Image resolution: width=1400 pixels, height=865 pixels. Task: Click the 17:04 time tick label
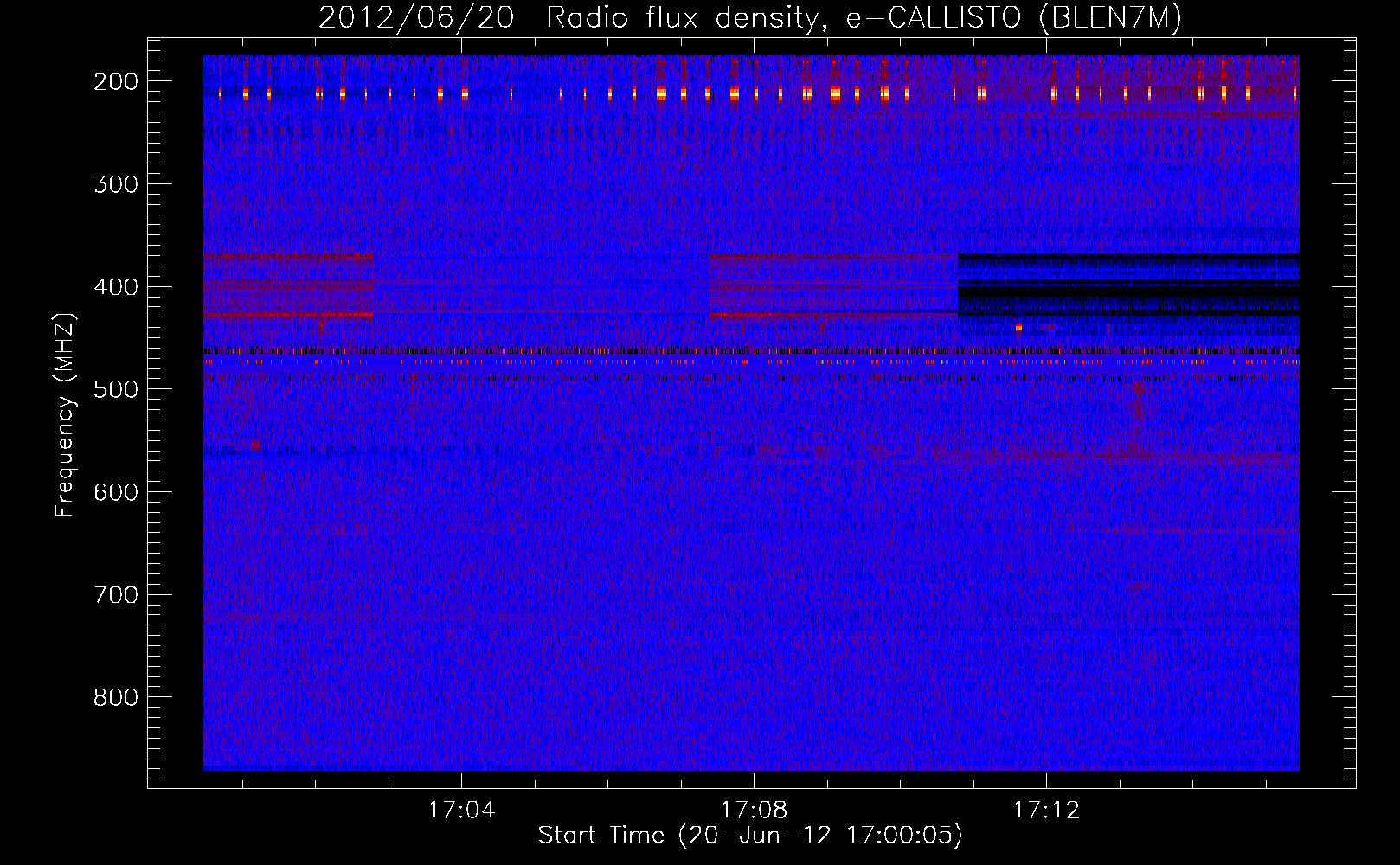pos(462,811)
